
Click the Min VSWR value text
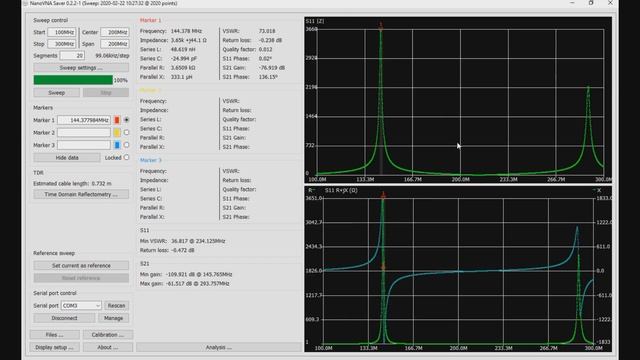point(198,241)
